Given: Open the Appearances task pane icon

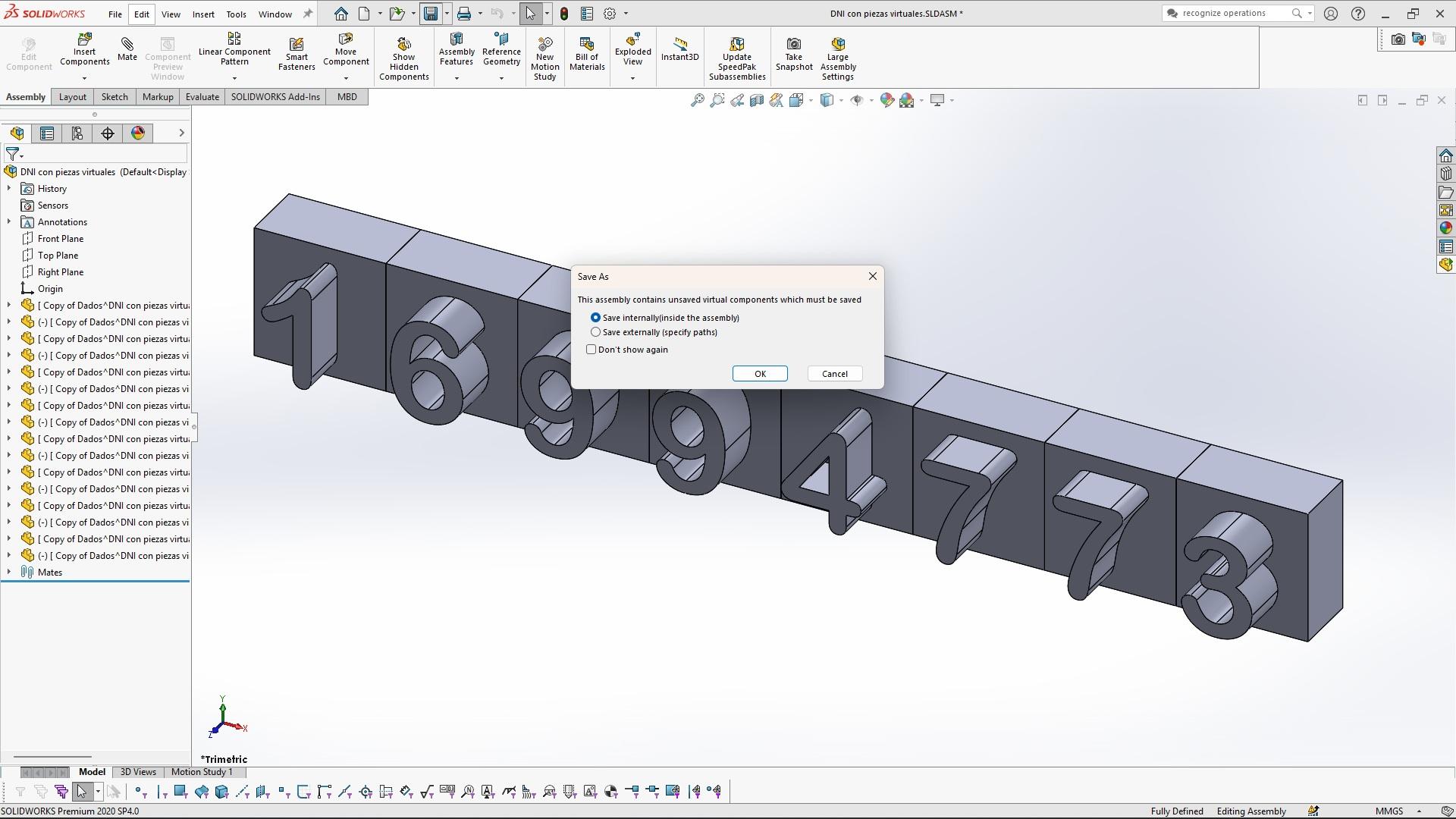Looking at the screenshot, I should click(x=1445, y=228).
